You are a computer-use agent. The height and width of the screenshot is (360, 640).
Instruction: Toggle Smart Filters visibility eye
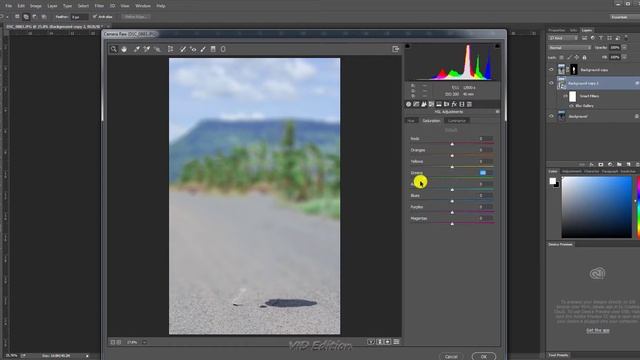coord(565,96)
